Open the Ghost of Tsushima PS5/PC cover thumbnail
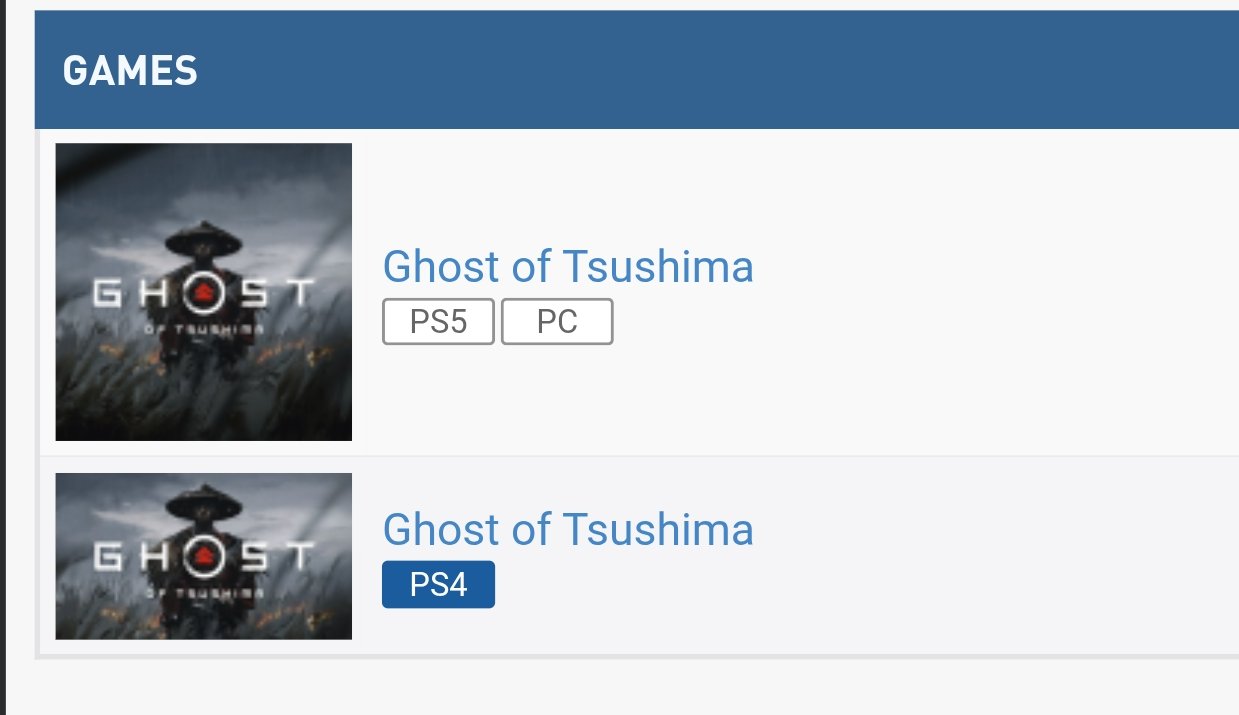This screenshot has width=1239, height=715. [x=203, y=291]
